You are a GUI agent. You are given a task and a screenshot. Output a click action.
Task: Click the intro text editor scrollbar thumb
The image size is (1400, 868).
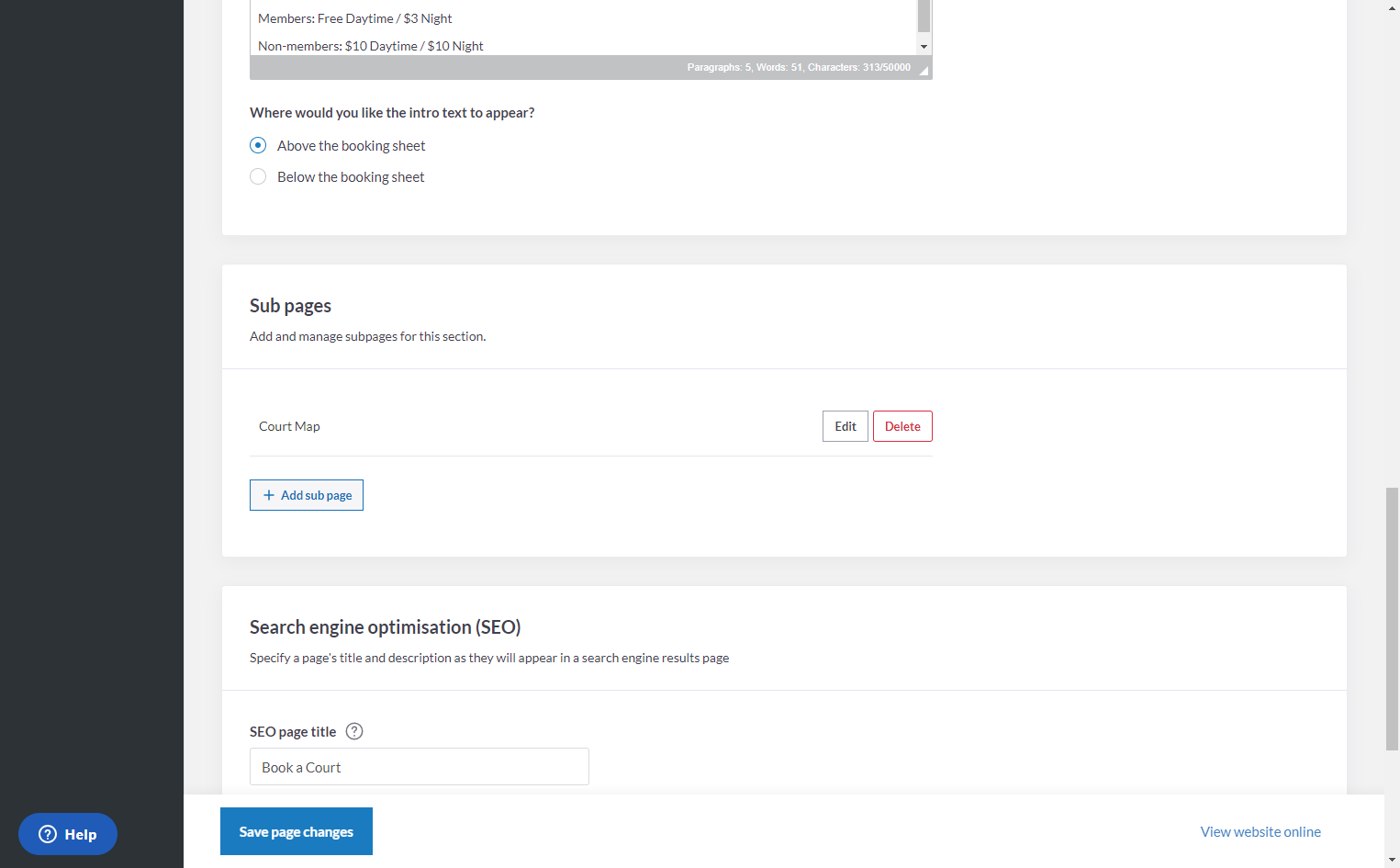pyautogui.click(x=924, y=16)
